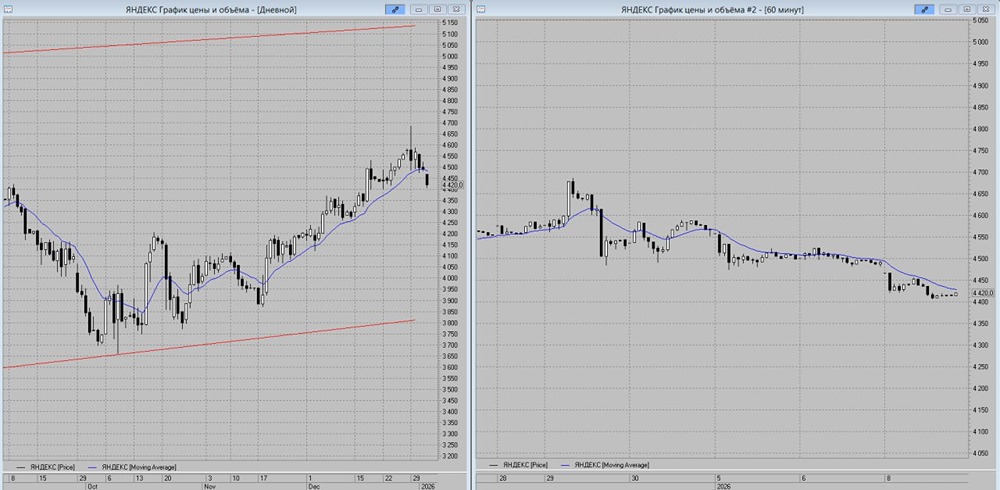Image resolution: width=1000 pixels, height=490 pixels.
Task: Click the current price tag 4 420,0 on the daily chart
Action: (452, 185)
